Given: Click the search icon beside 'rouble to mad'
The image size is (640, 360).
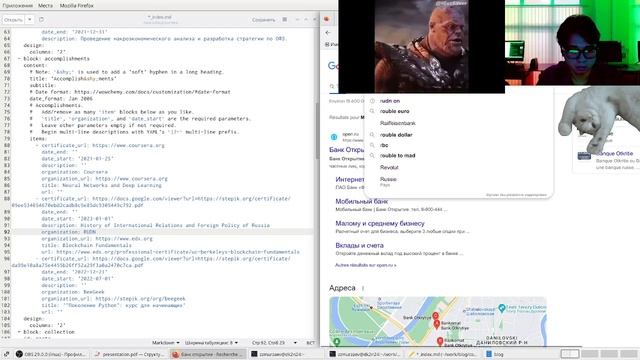Looking at the screenshot, I should click(372, 156).
